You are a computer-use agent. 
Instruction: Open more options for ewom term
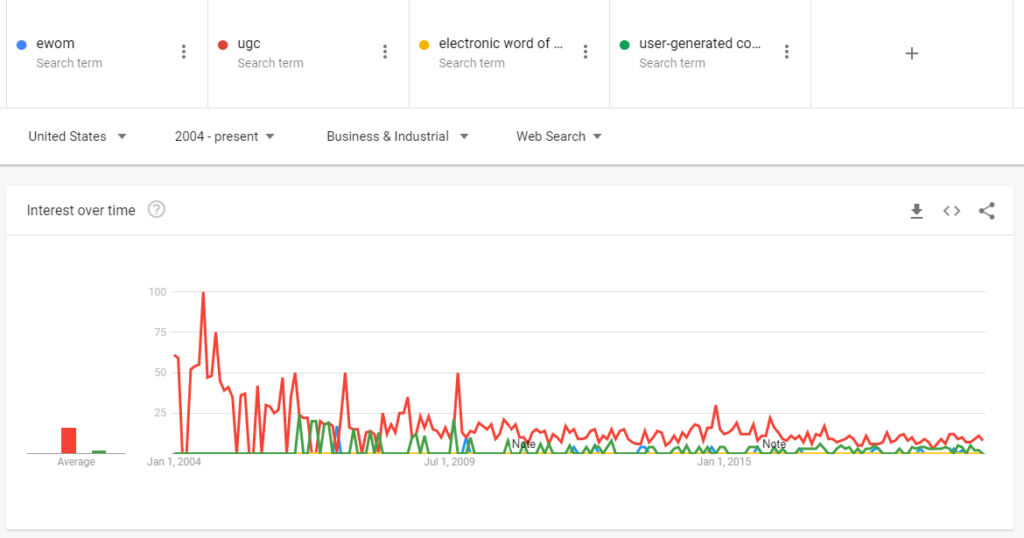pos(183,52)
